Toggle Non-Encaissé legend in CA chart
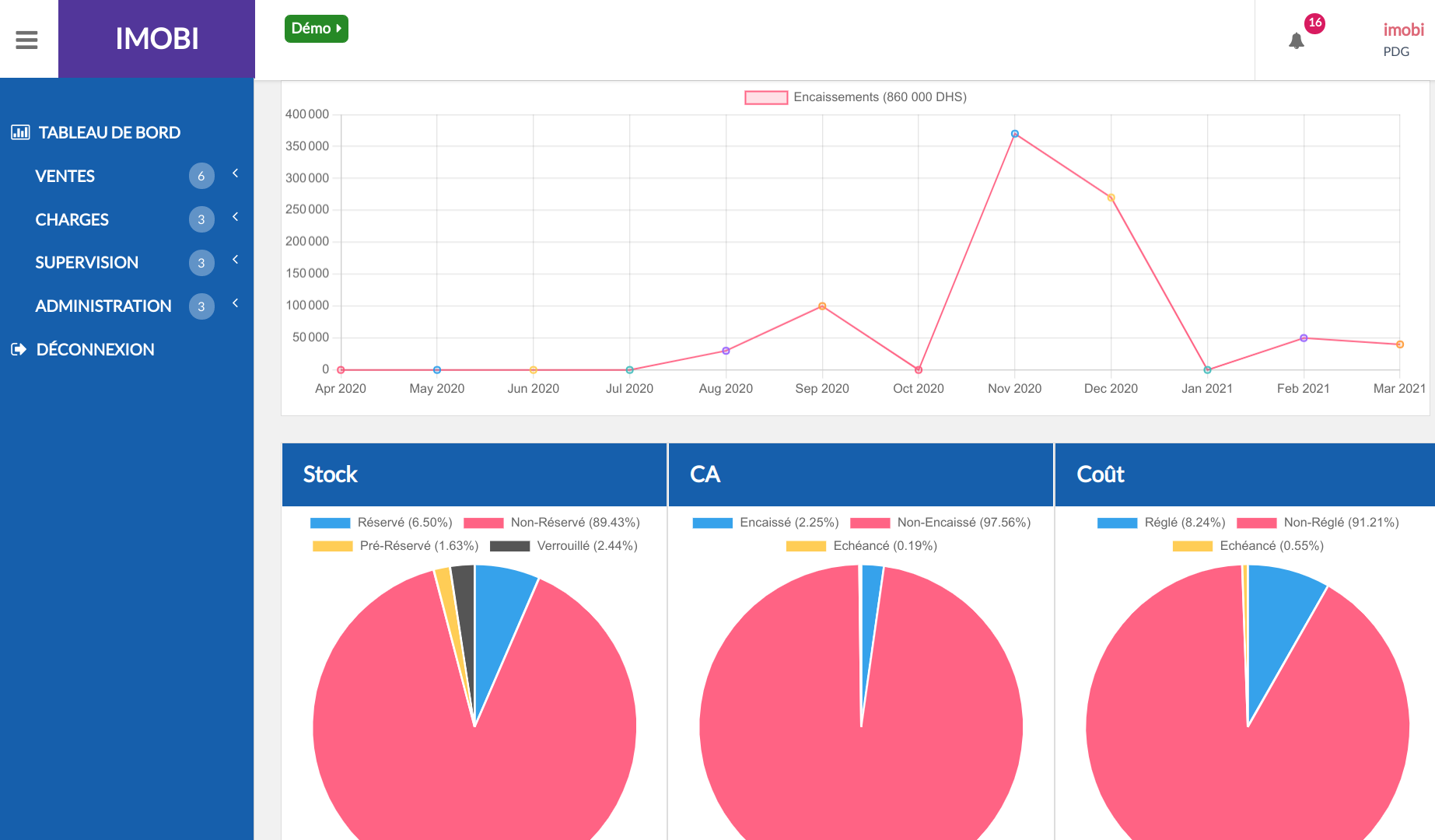Viewport: 1435px width, 840px height. pos(940,523)
